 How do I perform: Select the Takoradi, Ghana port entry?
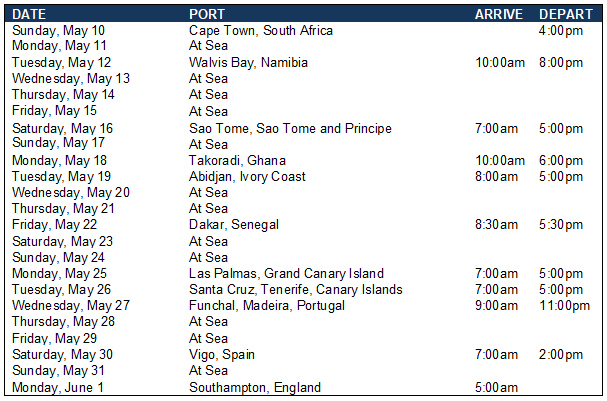[x=237, y=160]
